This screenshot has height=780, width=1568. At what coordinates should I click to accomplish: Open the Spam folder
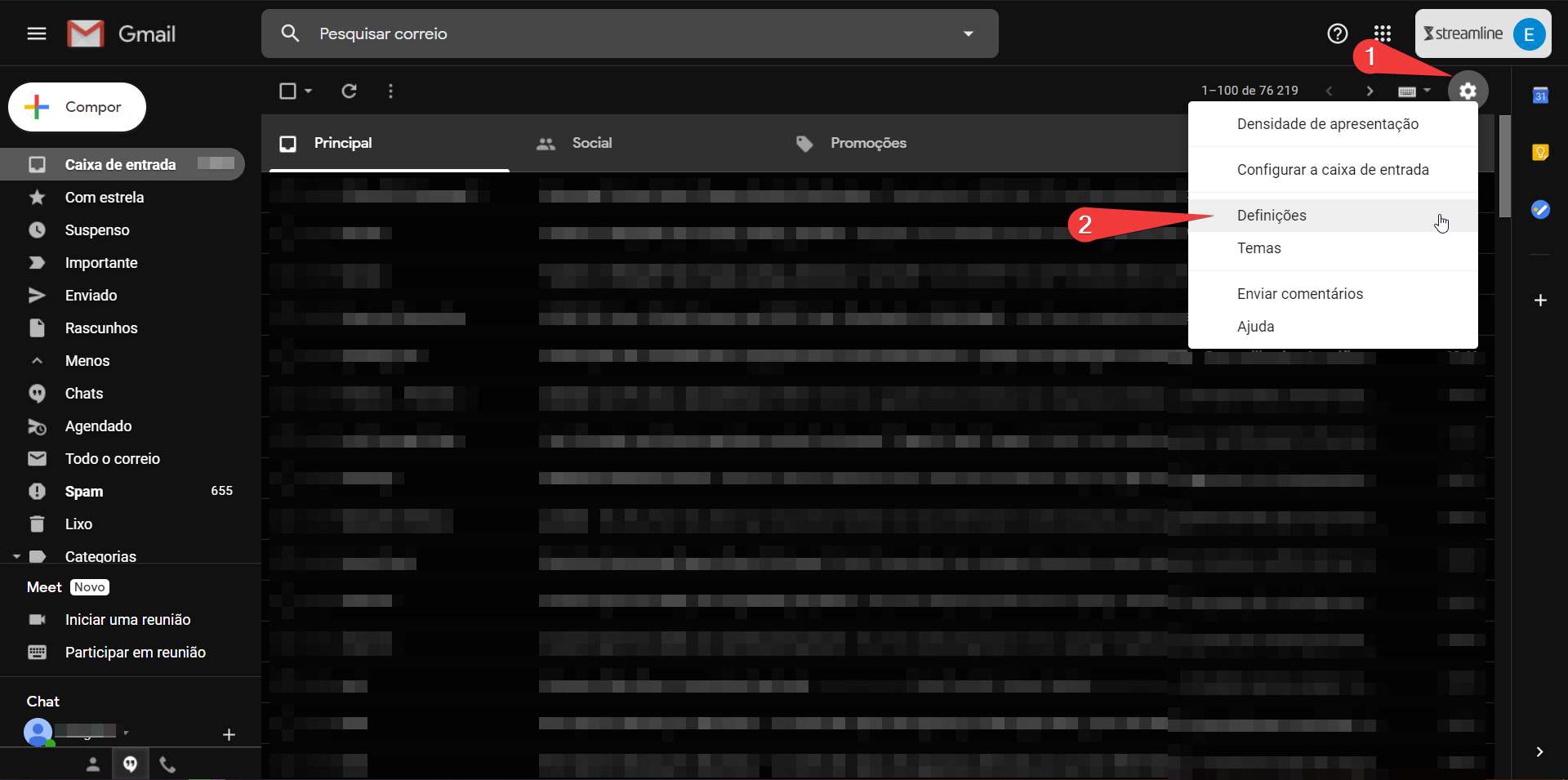tap(84, 491)
